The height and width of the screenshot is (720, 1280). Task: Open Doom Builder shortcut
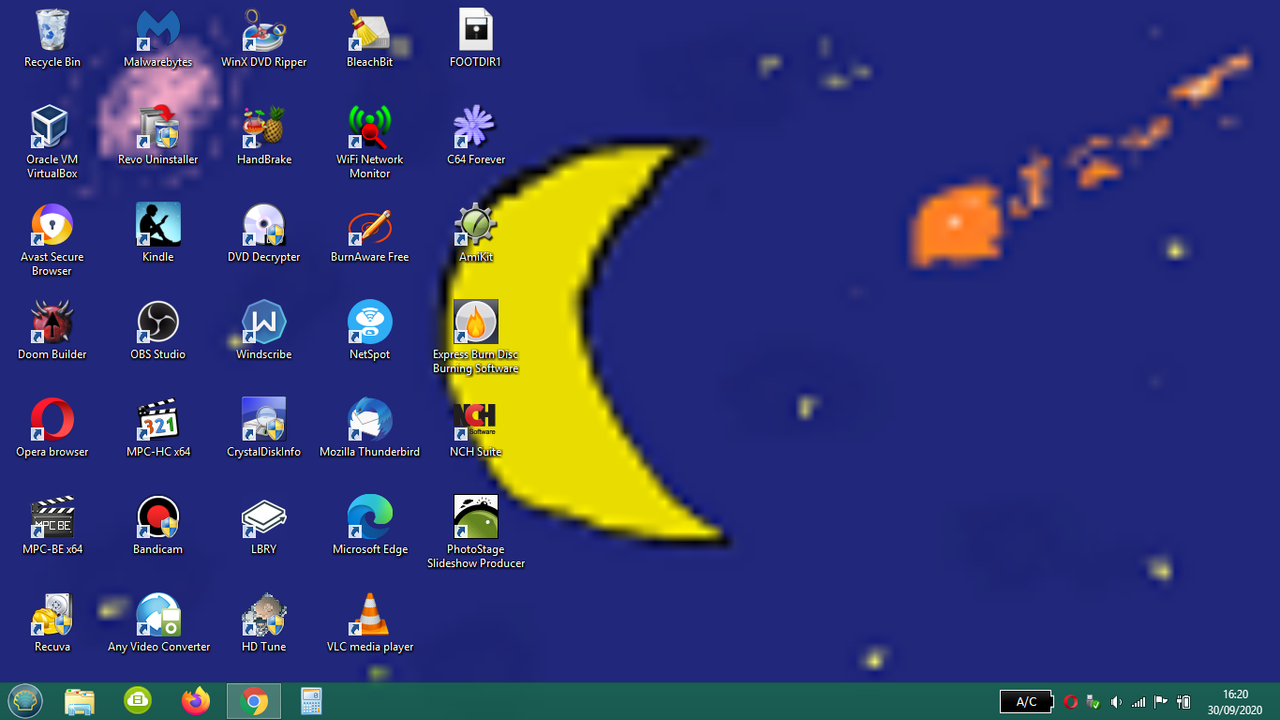pos(52,322)
